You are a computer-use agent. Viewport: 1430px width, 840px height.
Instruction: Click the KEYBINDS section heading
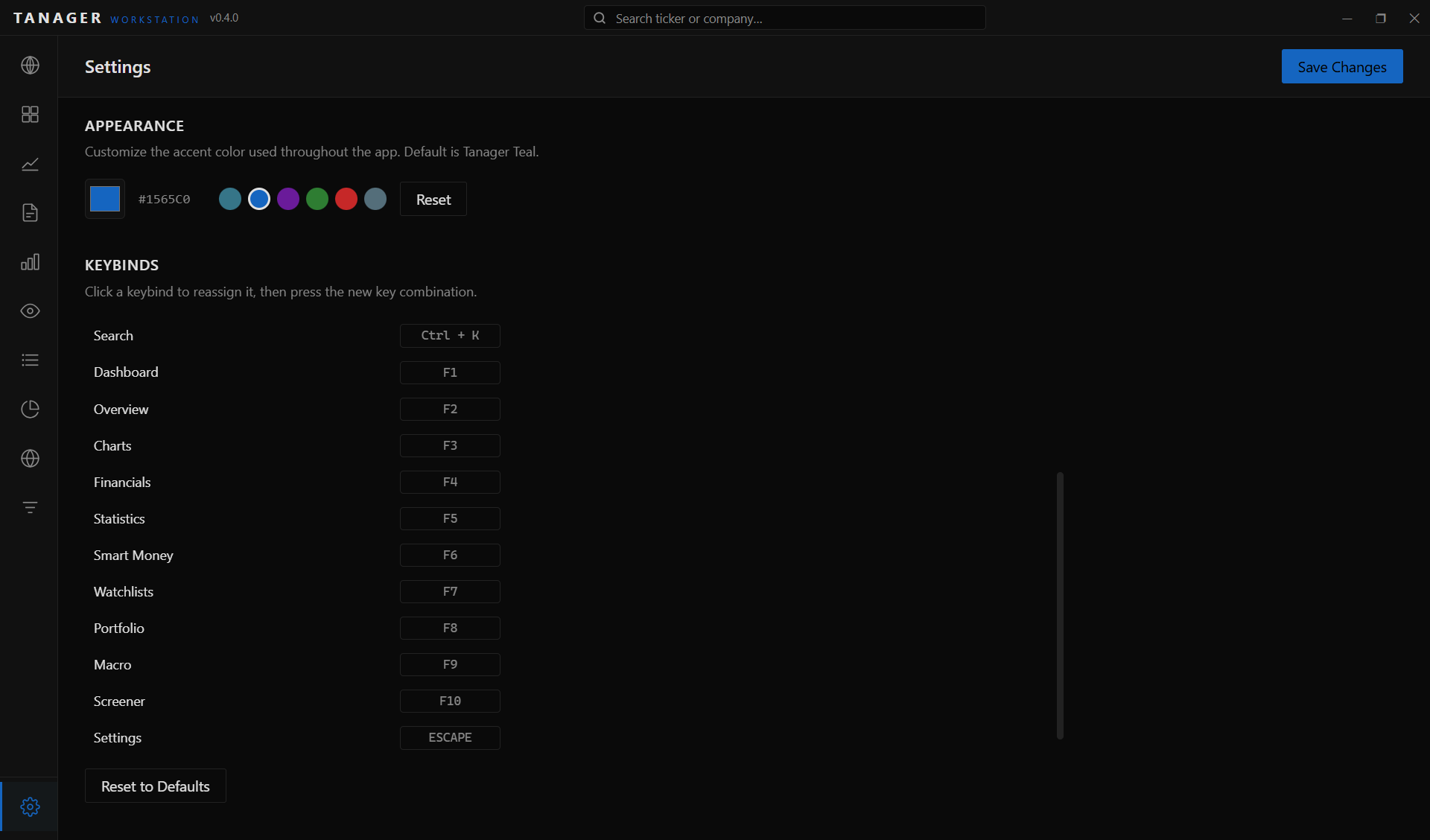point(121,265)
